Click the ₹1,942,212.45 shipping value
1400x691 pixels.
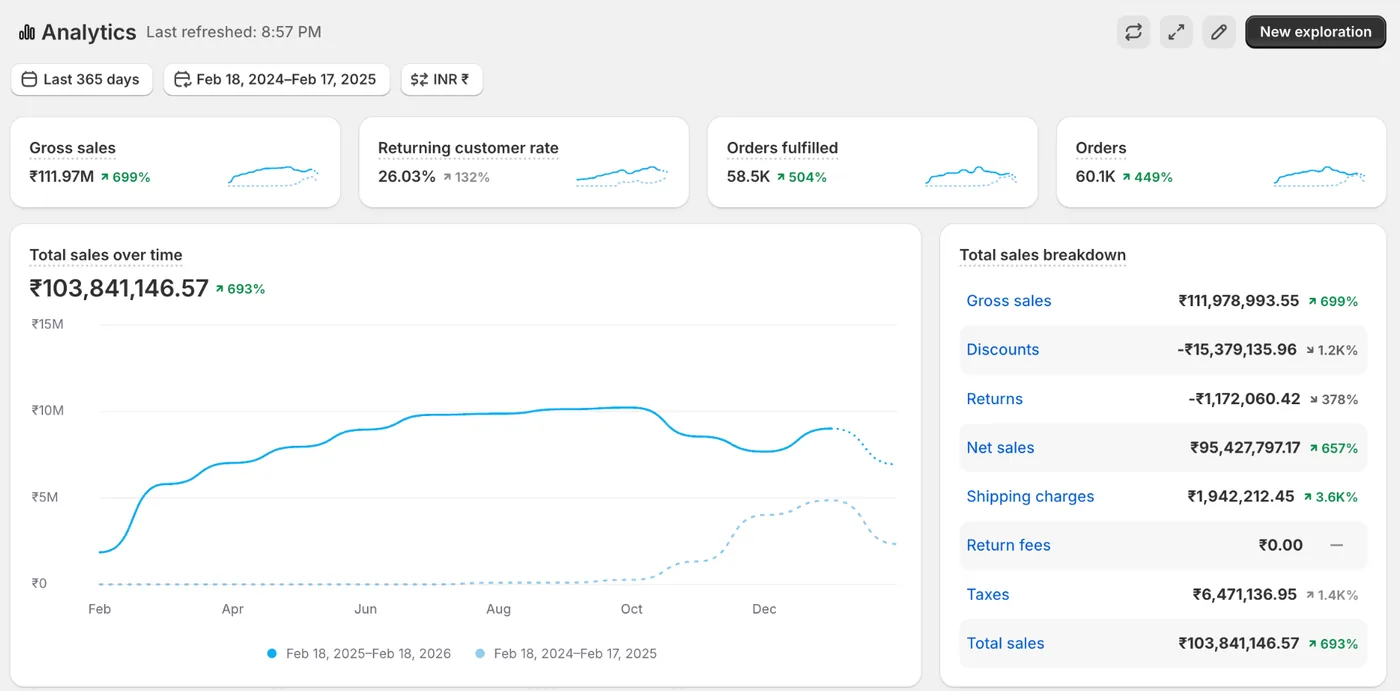(1241, 497)
